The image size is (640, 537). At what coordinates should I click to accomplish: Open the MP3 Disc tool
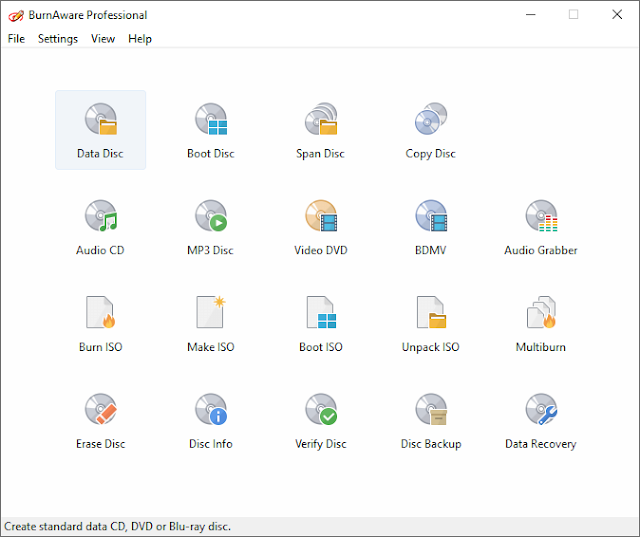[x=211, y=227]
